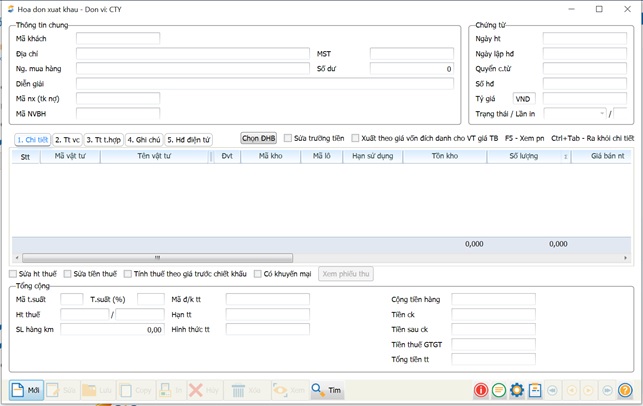The width and height of the screenshot is (643, 406).
Task: Click the orange help question-mark icon
Action: pyautogui.click(x=625, y=390)
